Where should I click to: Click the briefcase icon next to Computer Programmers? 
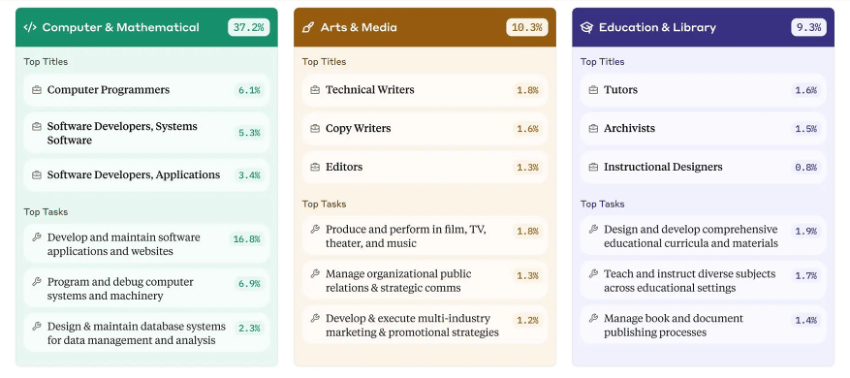click(x=36, y=90)
